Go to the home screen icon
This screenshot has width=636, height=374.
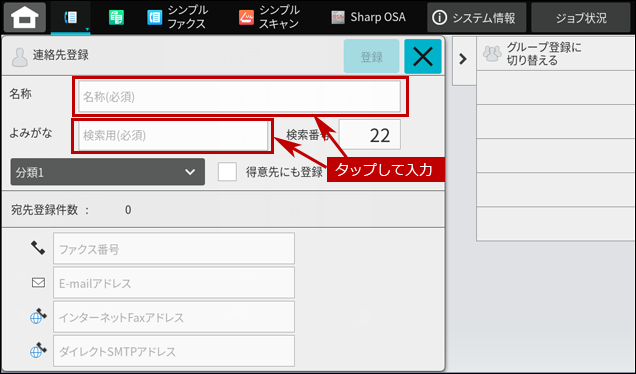[x=25, y=17]
